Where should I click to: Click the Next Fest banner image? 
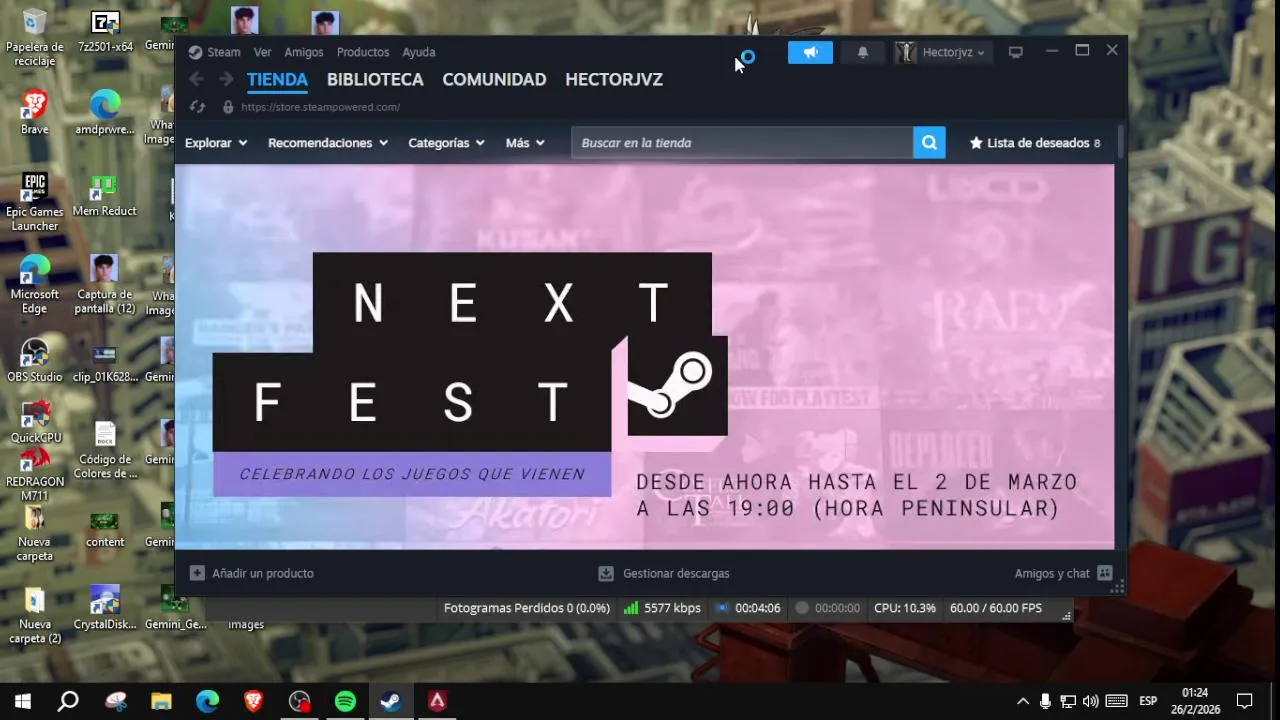coord(644,357)
